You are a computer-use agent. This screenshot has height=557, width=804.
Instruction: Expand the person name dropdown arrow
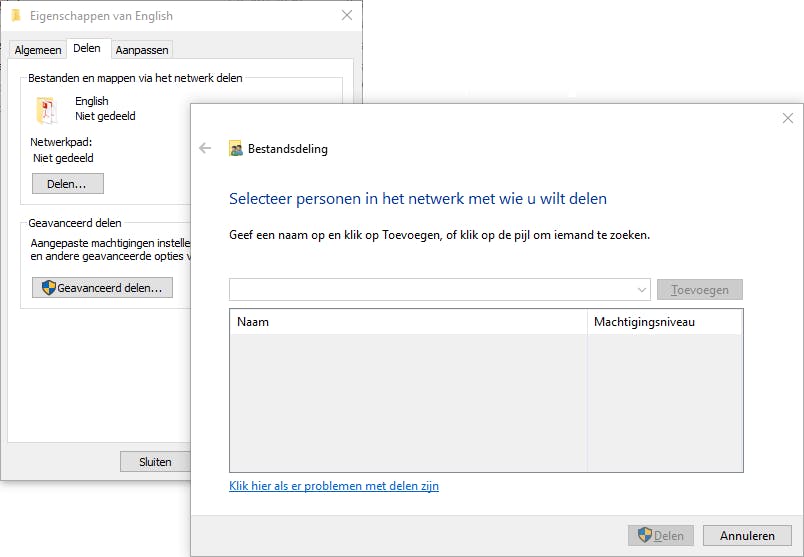(642, 290)
